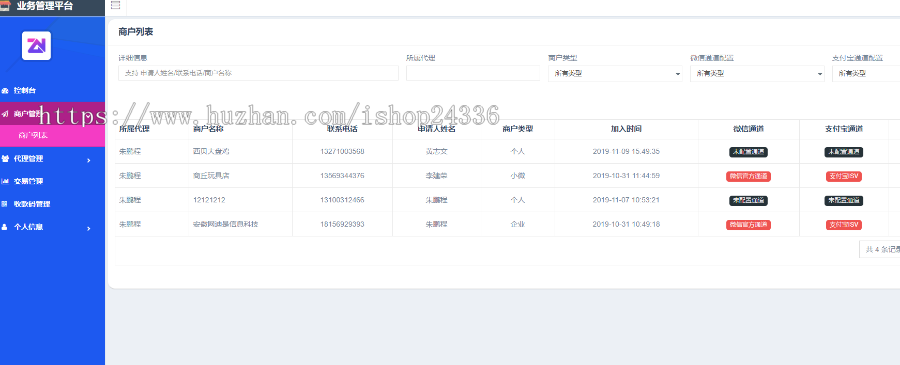Click the 支付宝ISV badge for 13569344376
This screenshot has height=365, width=900.
click(x=844, y=176)
